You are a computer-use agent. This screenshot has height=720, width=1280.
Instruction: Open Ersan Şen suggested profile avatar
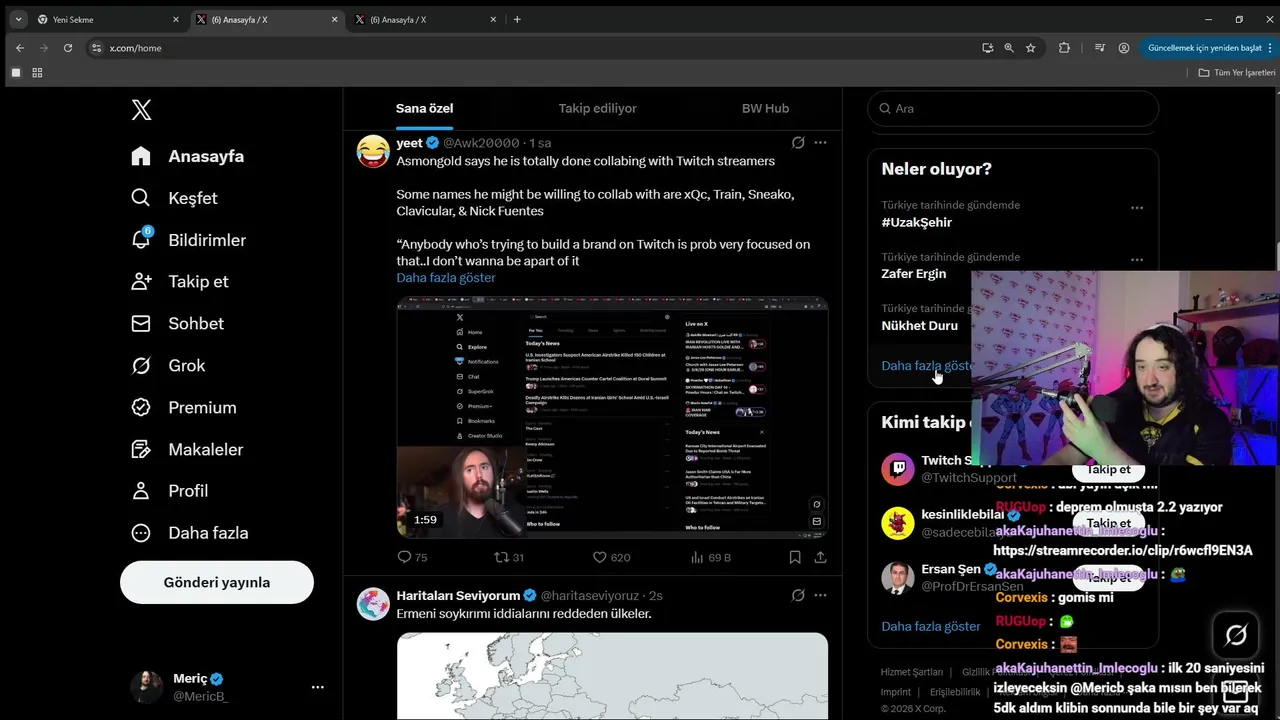click(x=897, y=577)
